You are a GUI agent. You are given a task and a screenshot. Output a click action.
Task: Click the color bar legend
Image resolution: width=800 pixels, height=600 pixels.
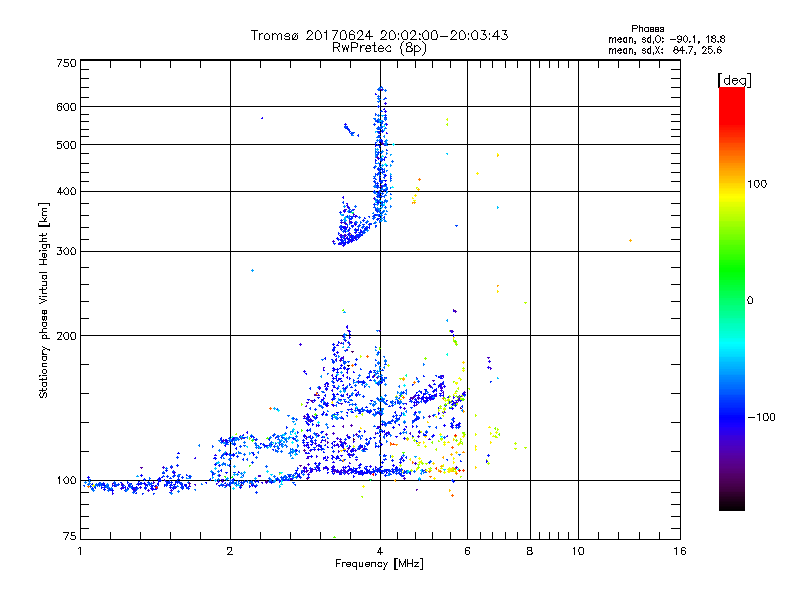tap(732, 298)
